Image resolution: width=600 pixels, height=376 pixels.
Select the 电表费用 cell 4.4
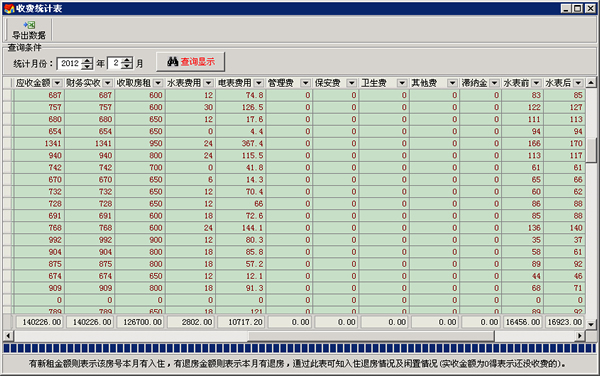tap(241, 132)
